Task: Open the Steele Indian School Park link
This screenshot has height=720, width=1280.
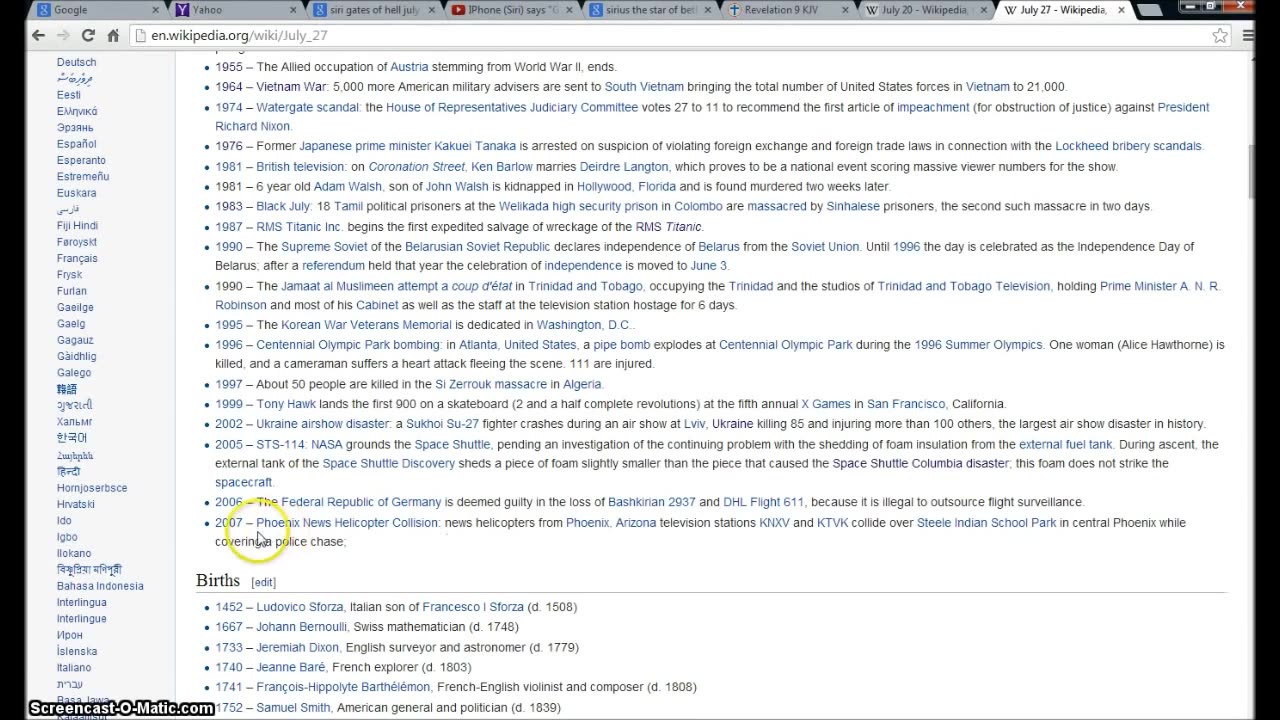Action: click(986, 523)
